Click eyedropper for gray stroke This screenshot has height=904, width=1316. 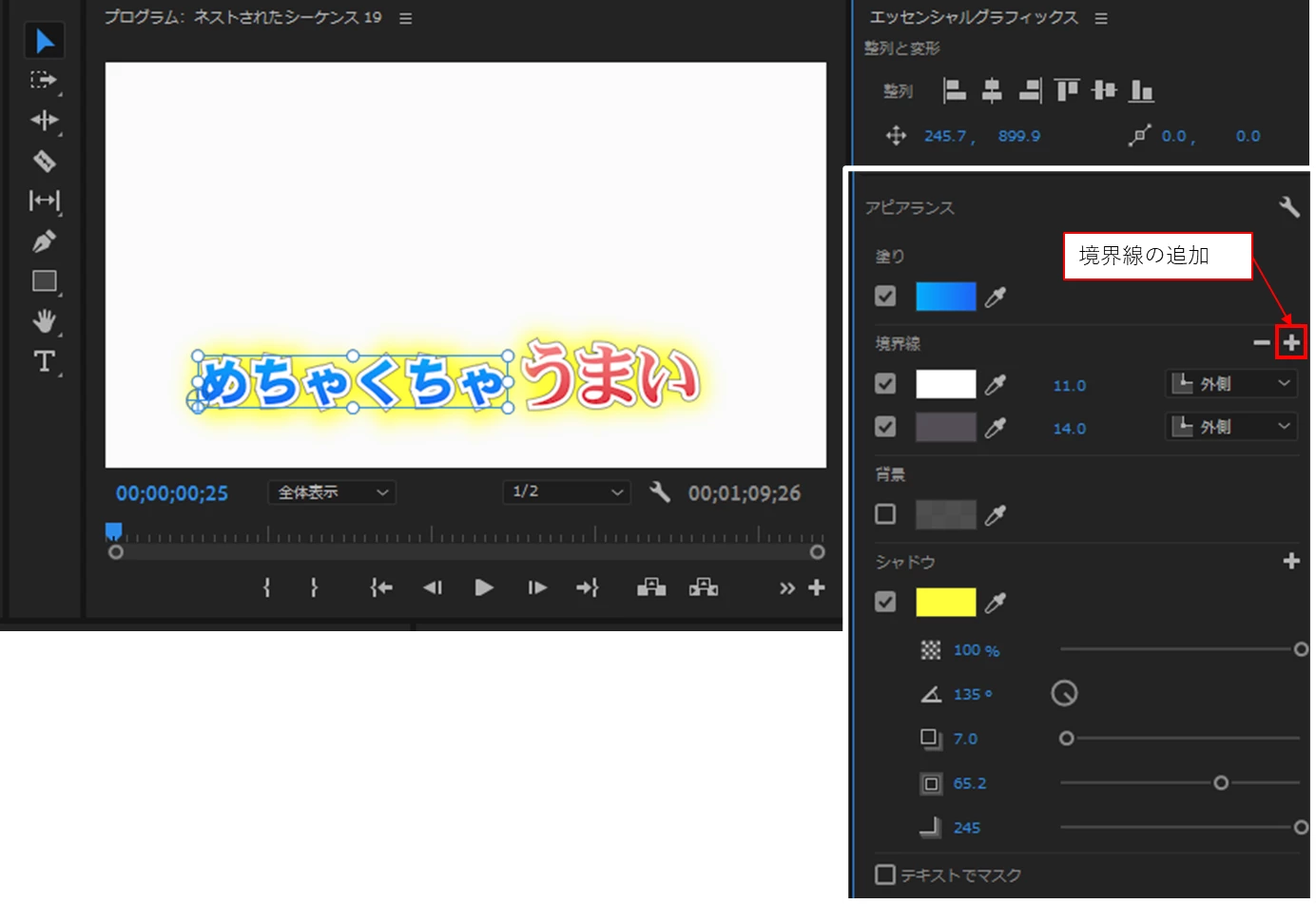coord(996,428)
